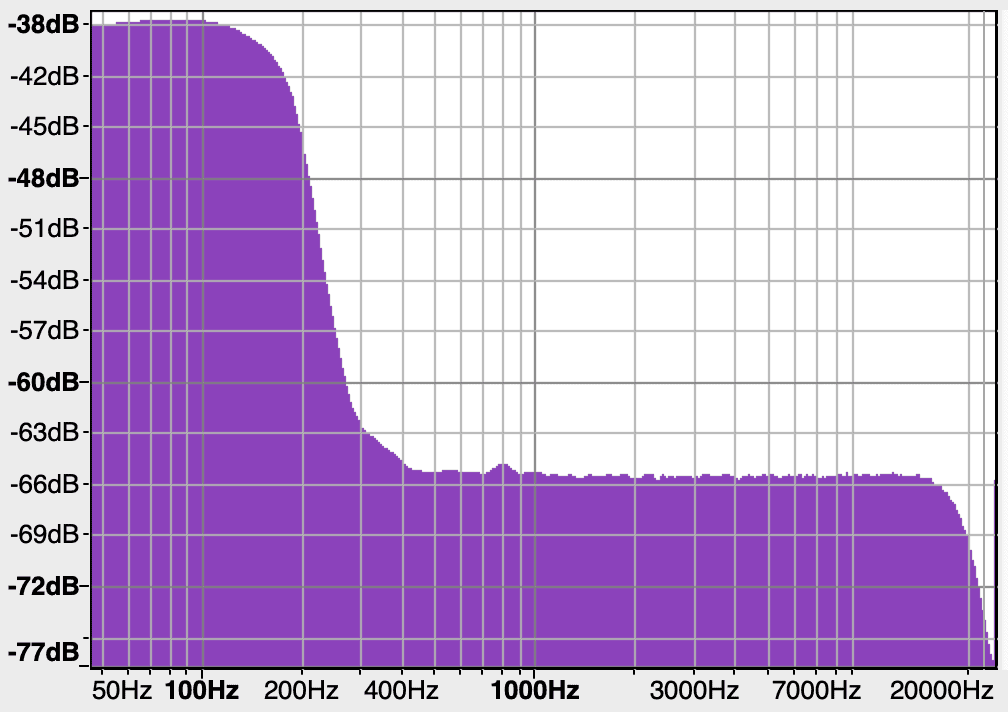
Task: Click the -42dB axis label
Action: [x=44, y=76]
